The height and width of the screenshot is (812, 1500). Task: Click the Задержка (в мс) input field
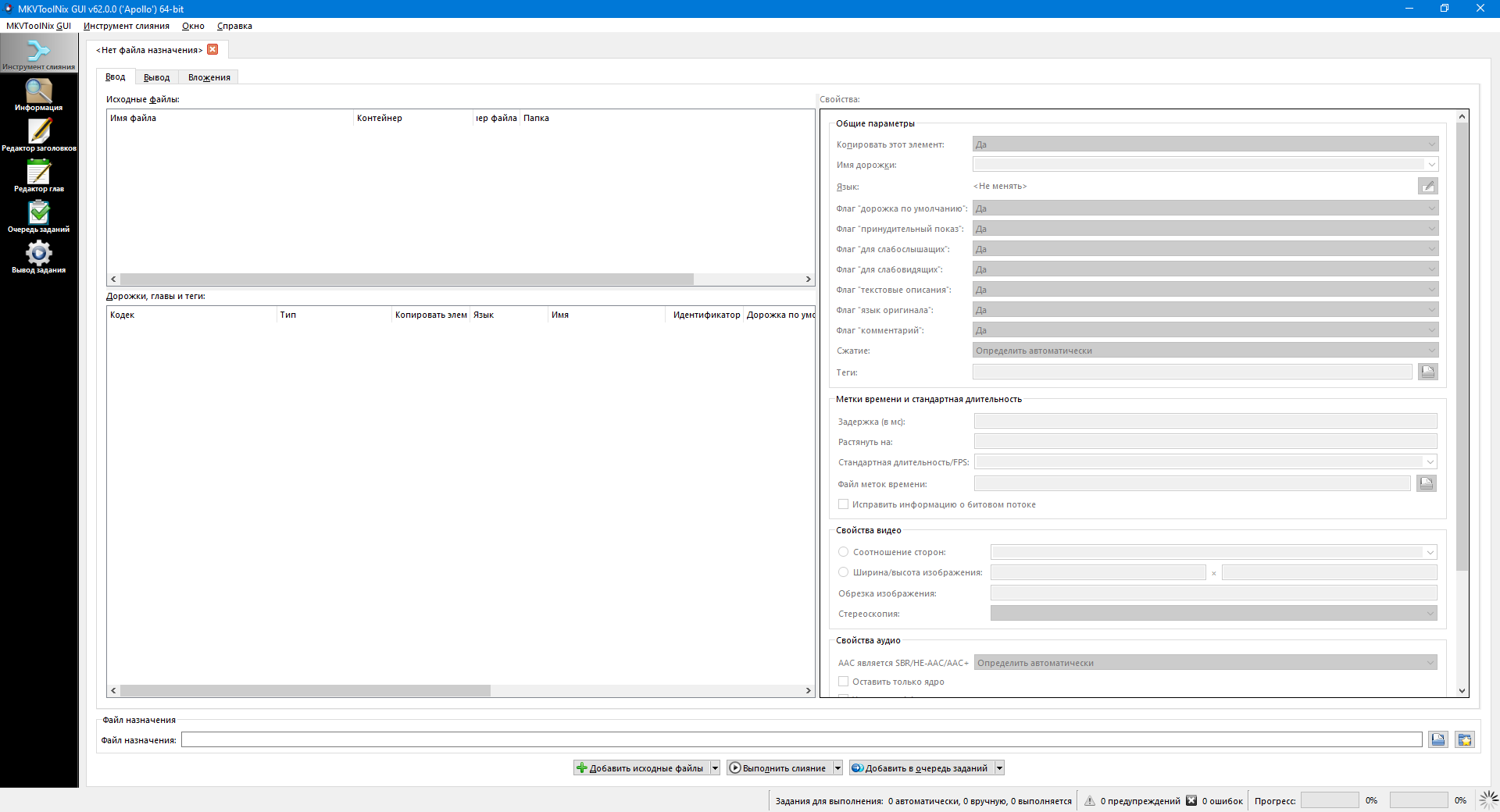[x=1205, y=422]
